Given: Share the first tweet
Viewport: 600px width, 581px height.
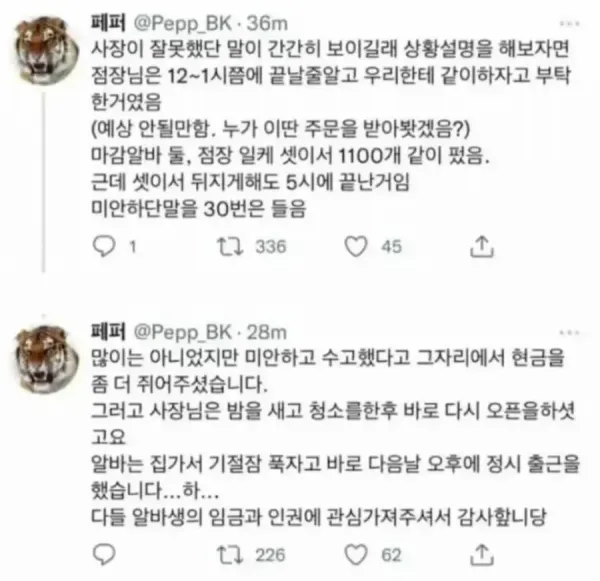Looking at the screenshot, I should click(482, 246).
